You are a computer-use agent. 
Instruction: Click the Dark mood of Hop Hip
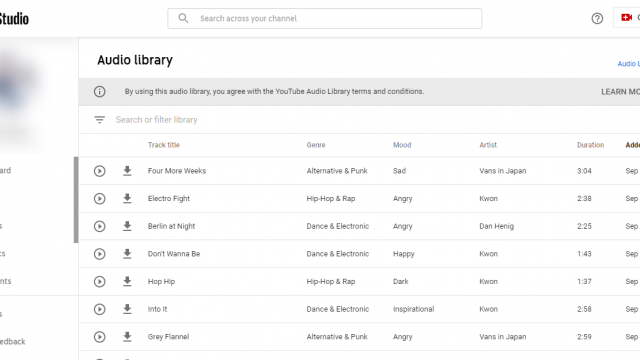(400, 282)
